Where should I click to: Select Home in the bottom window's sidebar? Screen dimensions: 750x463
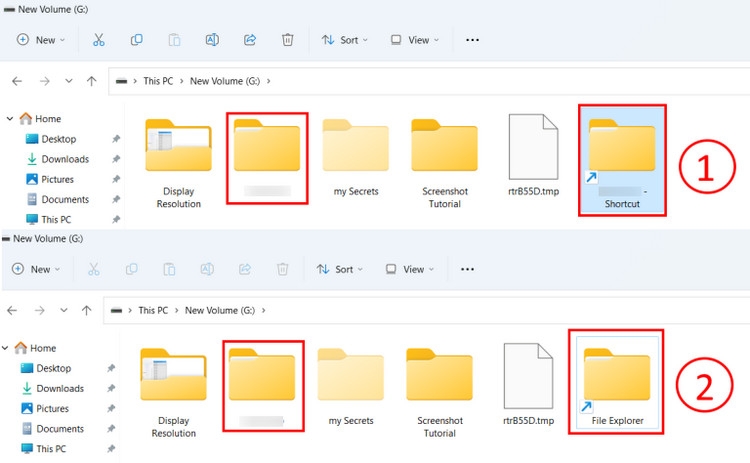point(35,348)
